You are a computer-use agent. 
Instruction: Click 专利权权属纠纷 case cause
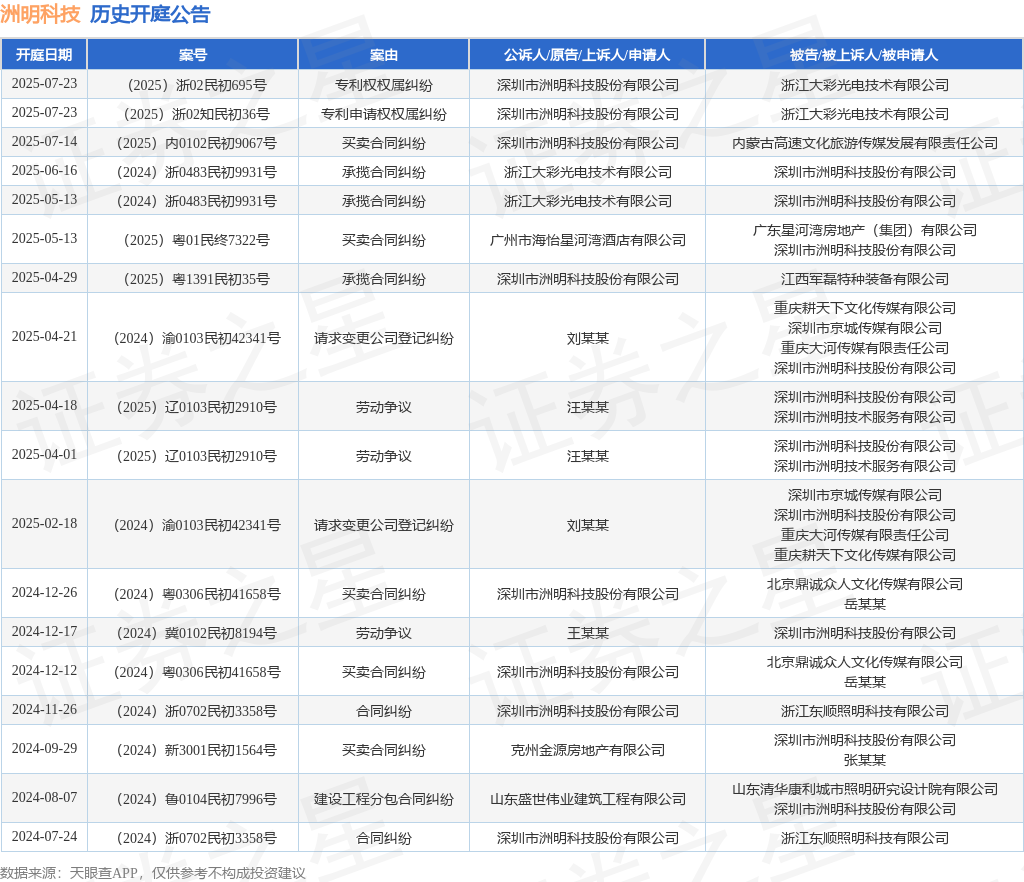click(383, 85)
